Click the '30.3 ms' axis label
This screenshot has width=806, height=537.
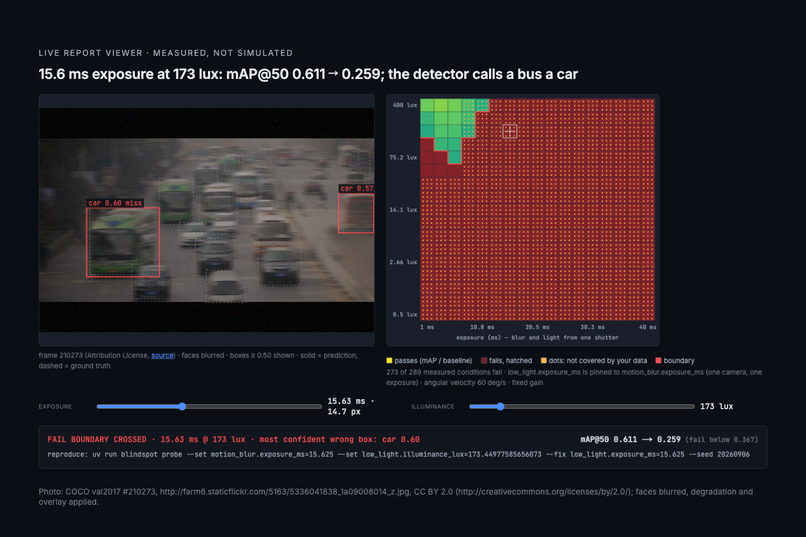[593, 327]
